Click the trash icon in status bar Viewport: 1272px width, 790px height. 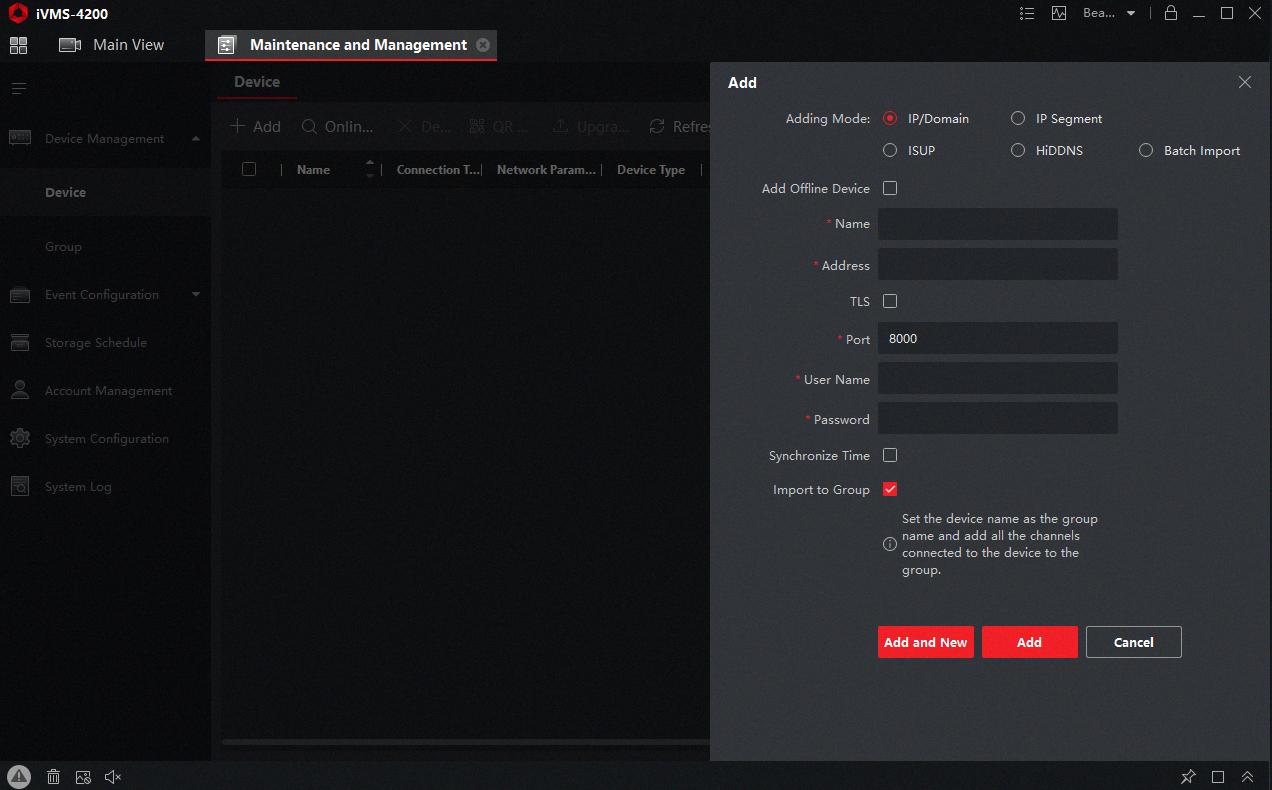click(54, 777)
